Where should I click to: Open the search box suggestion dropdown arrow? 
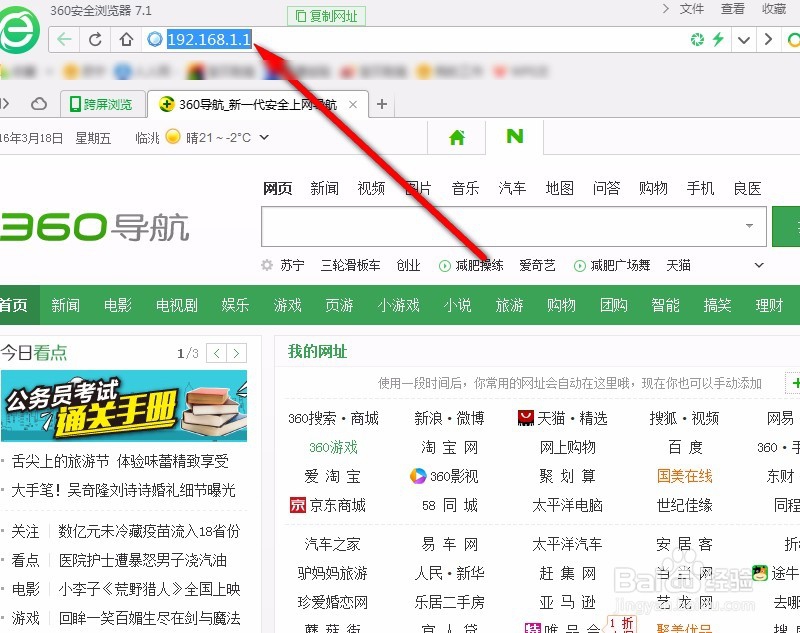pyautogui.click(x=749, y=225)
